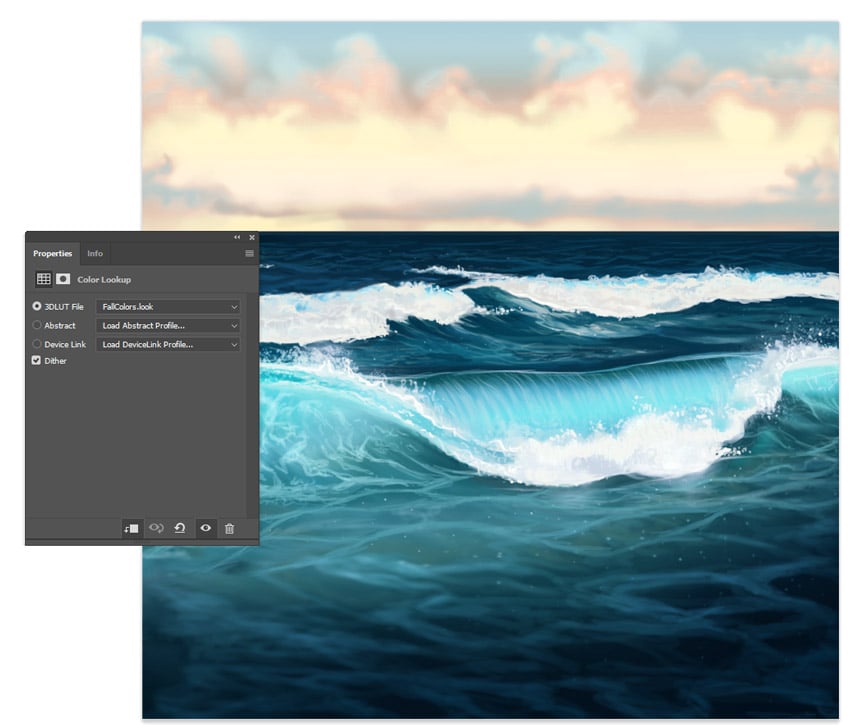Image resolution: width=850 pixels, height=725 pixels.
Task: Open the Properties panel flyout menu
Action: tap(249, 253)
